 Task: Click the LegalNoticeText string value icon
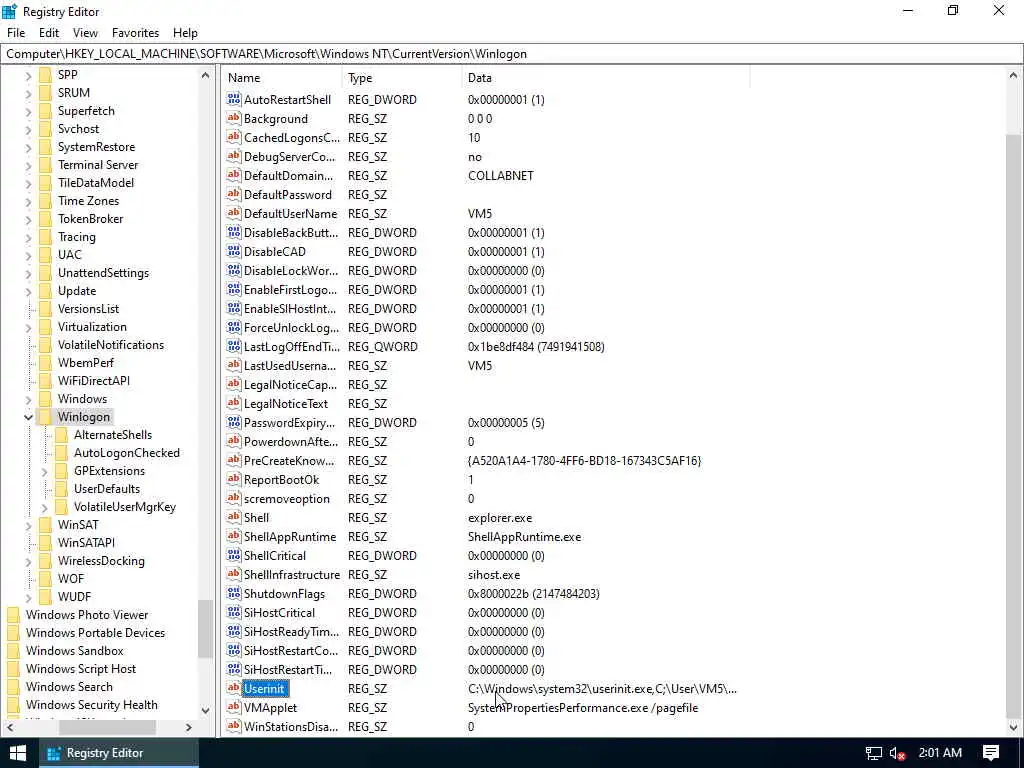234,404
